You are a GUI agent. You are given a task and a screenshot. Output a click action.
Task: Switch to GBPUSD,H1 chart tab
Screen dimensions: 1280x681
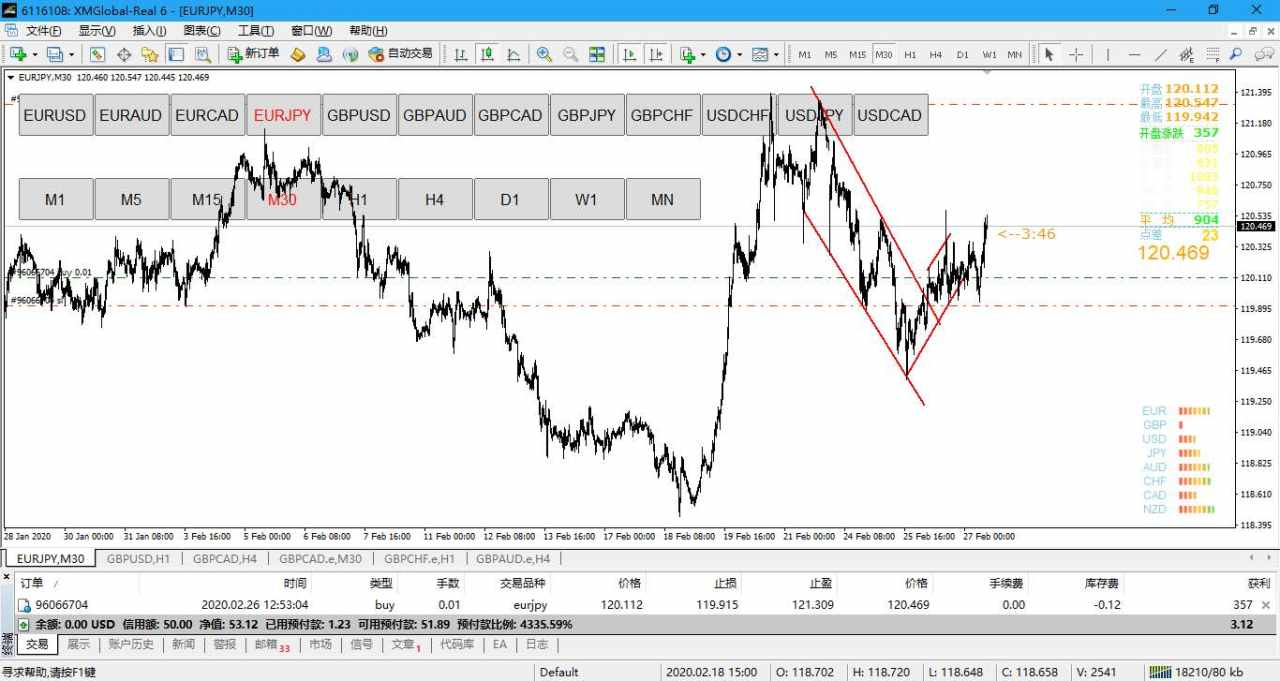(139, 559)
